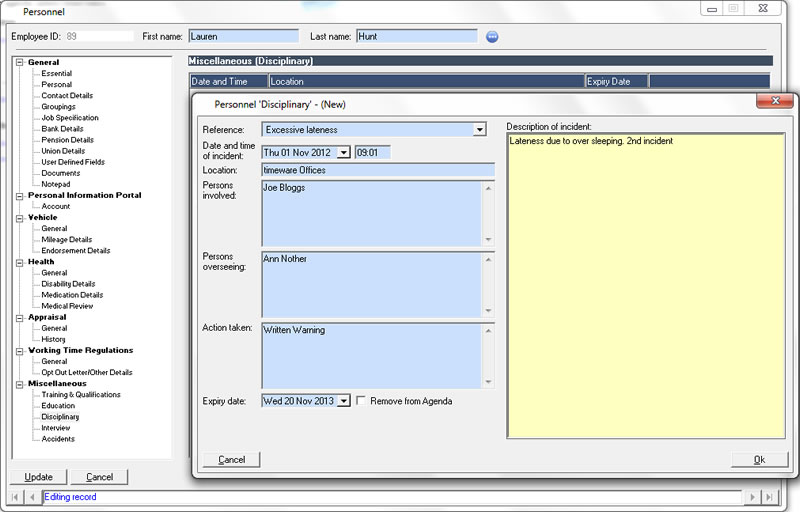Collapse the Health tree node
This screenshot has width=800, height=512.
click(x=19, y=262)
